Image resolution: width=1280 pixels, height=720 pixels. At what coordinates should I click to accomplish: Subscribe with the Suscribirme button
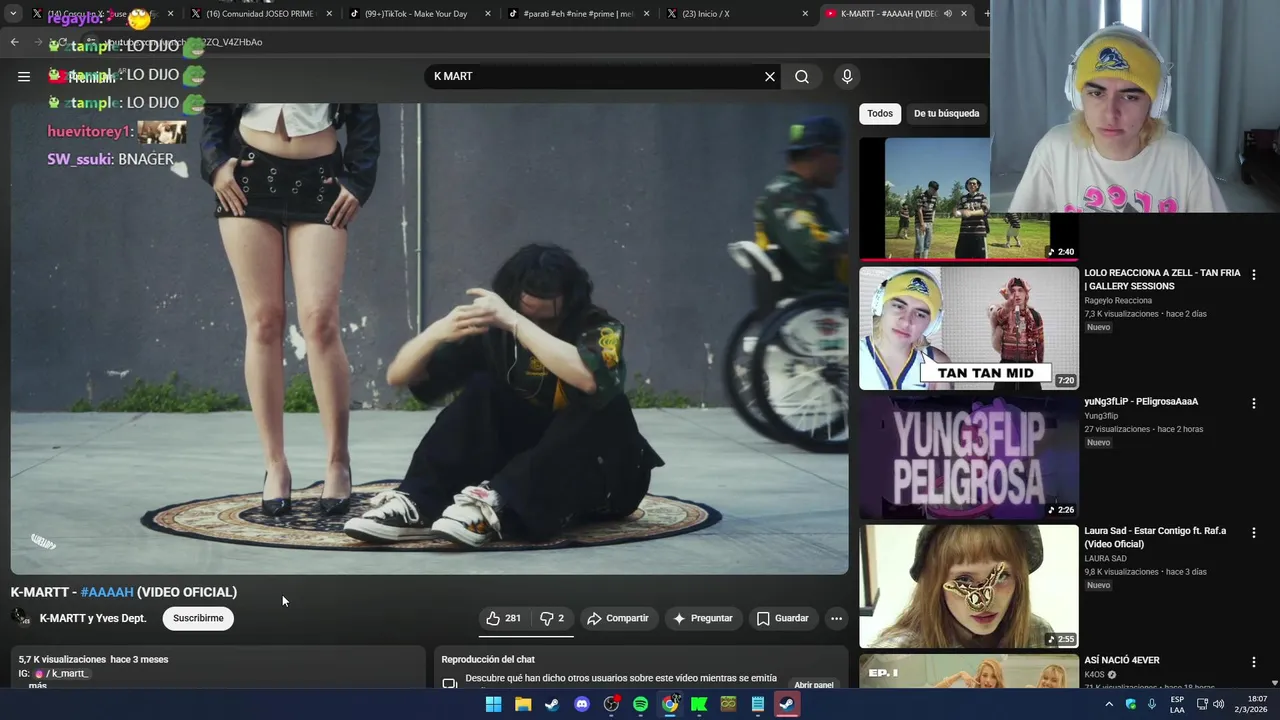tap(198, 618)
